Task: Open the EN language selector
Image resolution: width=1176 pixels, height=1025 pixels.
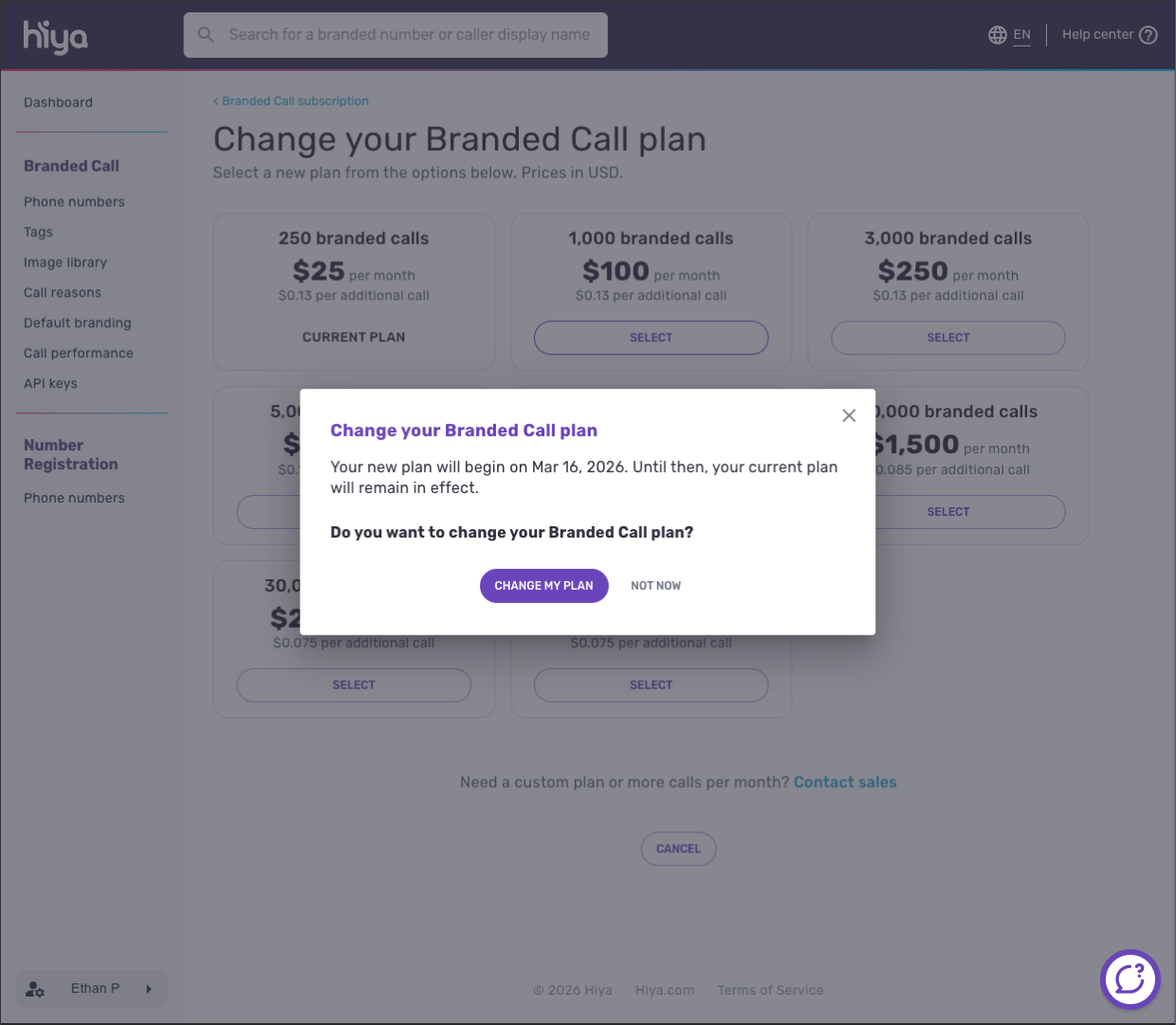Action: click(x=1021, y=35)
